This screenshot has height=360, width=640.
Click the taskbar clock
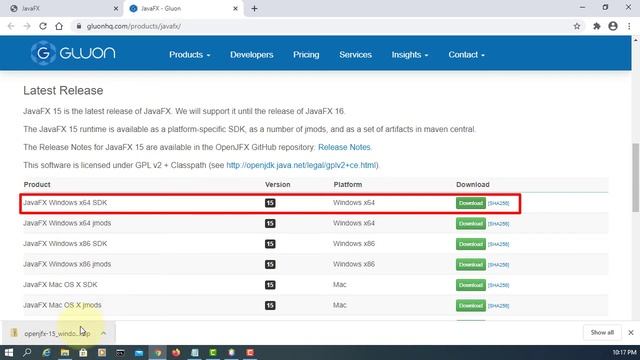[x=624, y=352]
